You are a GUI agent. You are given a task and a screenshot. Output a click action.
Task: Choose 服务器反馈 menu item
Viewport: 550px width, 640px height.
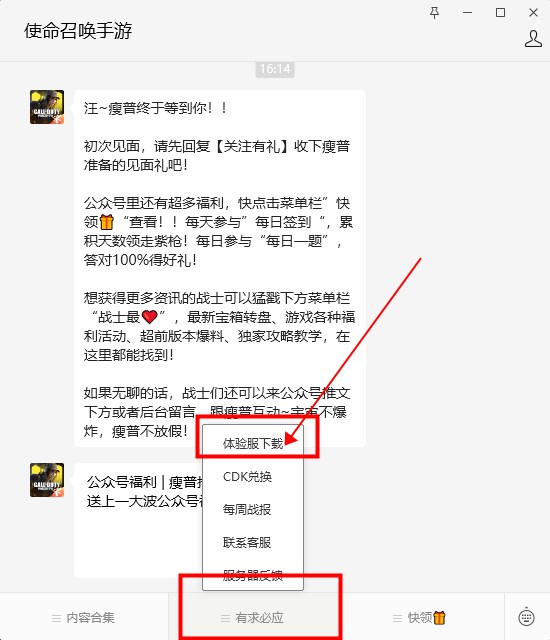[253, 575]
